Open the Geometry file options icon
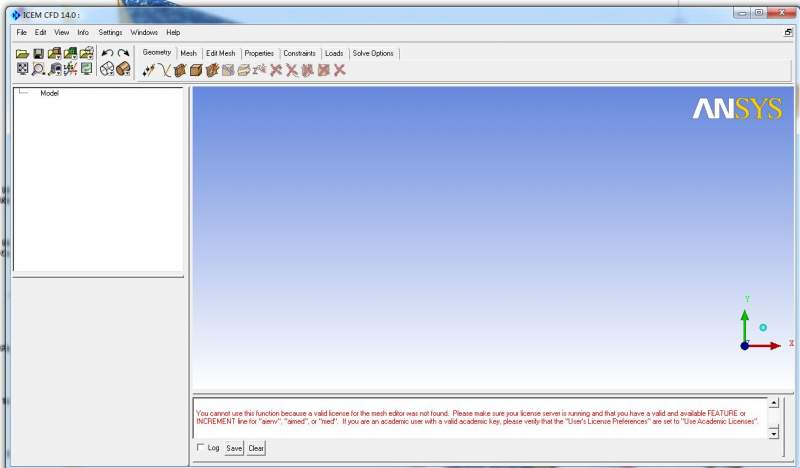Image resolution: width=800 pixels, height=468 pixels. tap(55, 53)
